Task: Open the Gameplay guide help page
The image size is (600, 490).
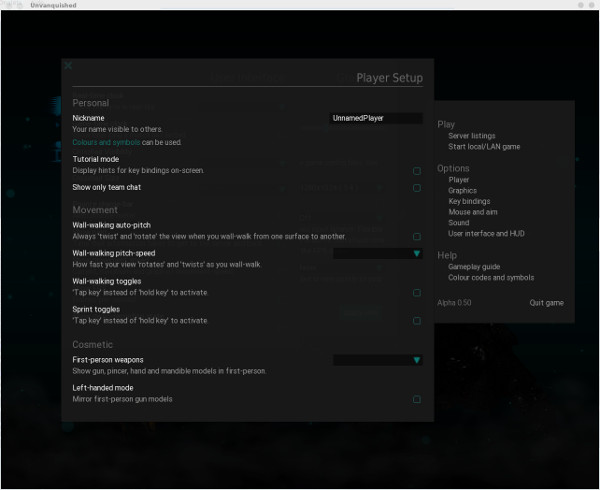Action: [474, 267]
